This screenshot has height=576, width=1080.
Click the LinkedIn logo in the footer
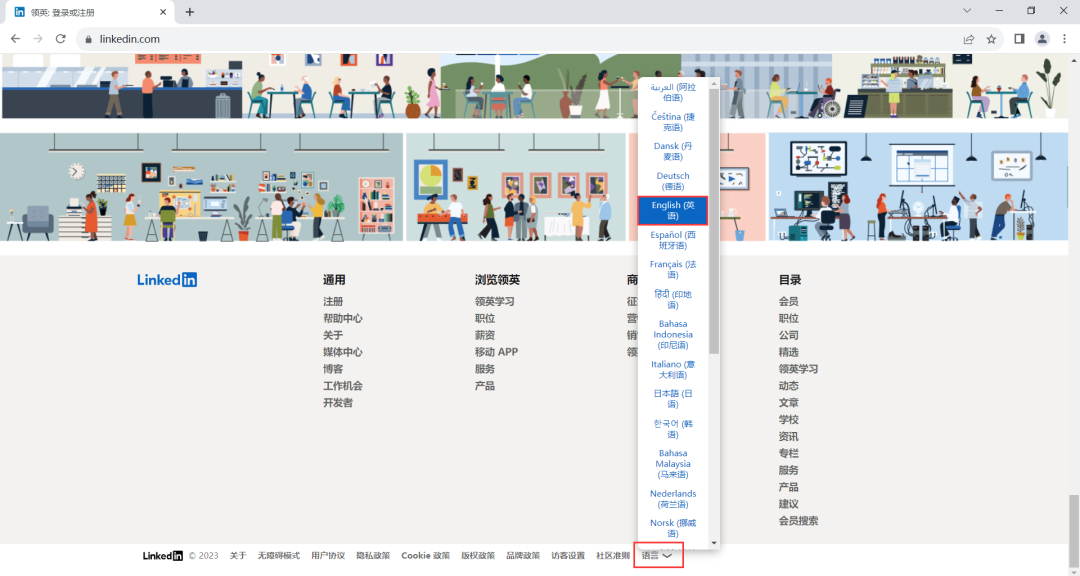pyautogui.click(x=166, y=279)
